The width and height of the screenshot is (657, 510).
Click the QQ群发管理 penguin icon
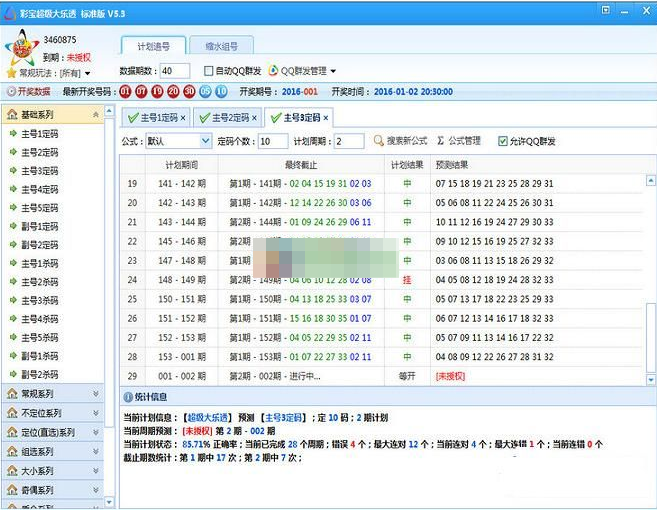273,71
